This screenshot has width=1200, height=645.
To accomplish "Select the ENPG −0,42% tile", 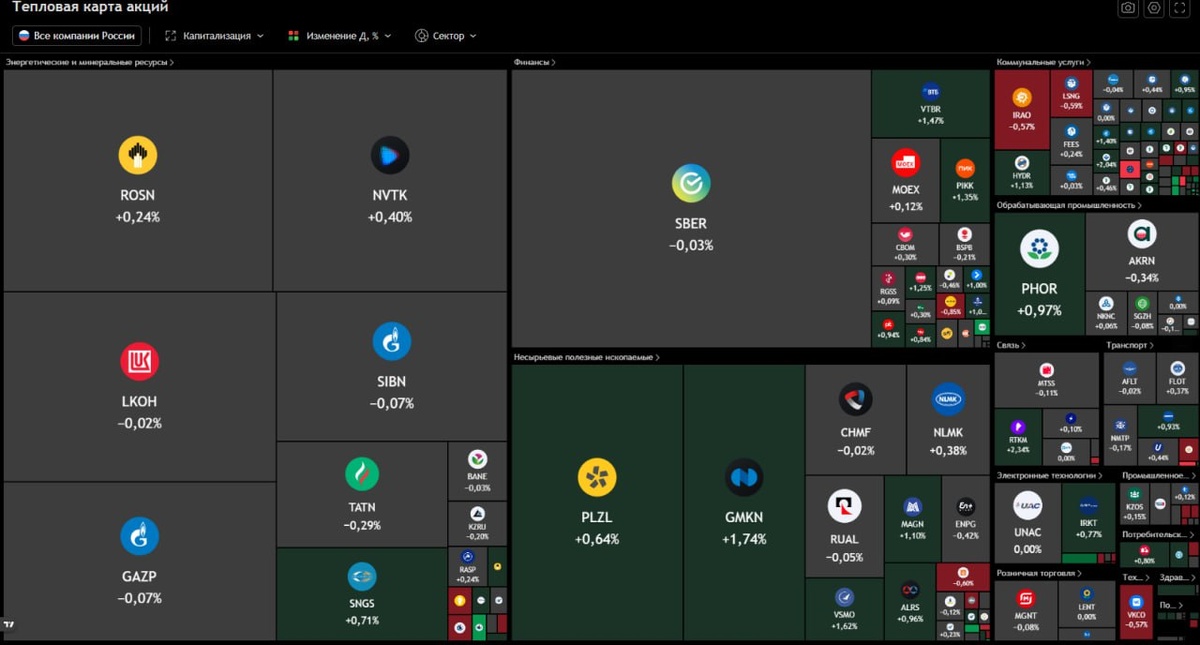I will point(966,518).
